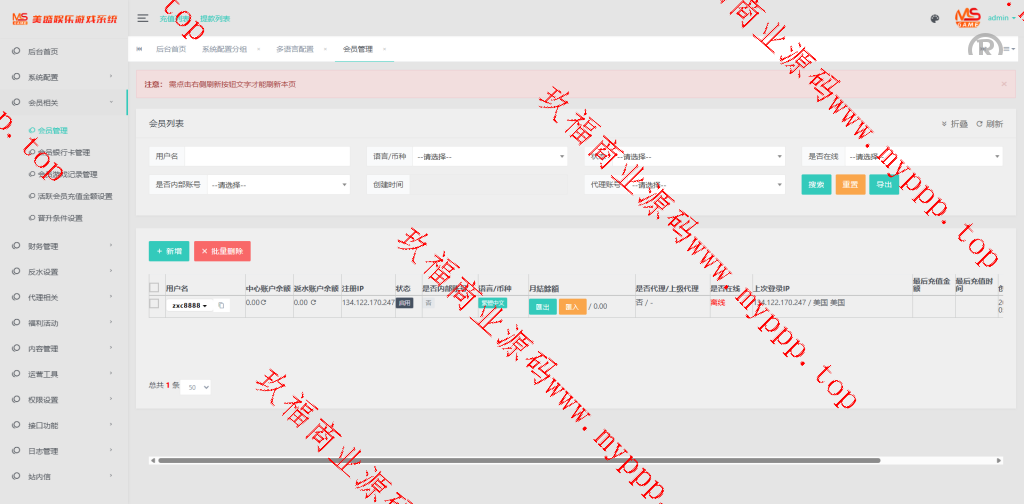Open the 是否在线 dropdown filter
This screenshot has width=1024, height=504.
[923, 156]
